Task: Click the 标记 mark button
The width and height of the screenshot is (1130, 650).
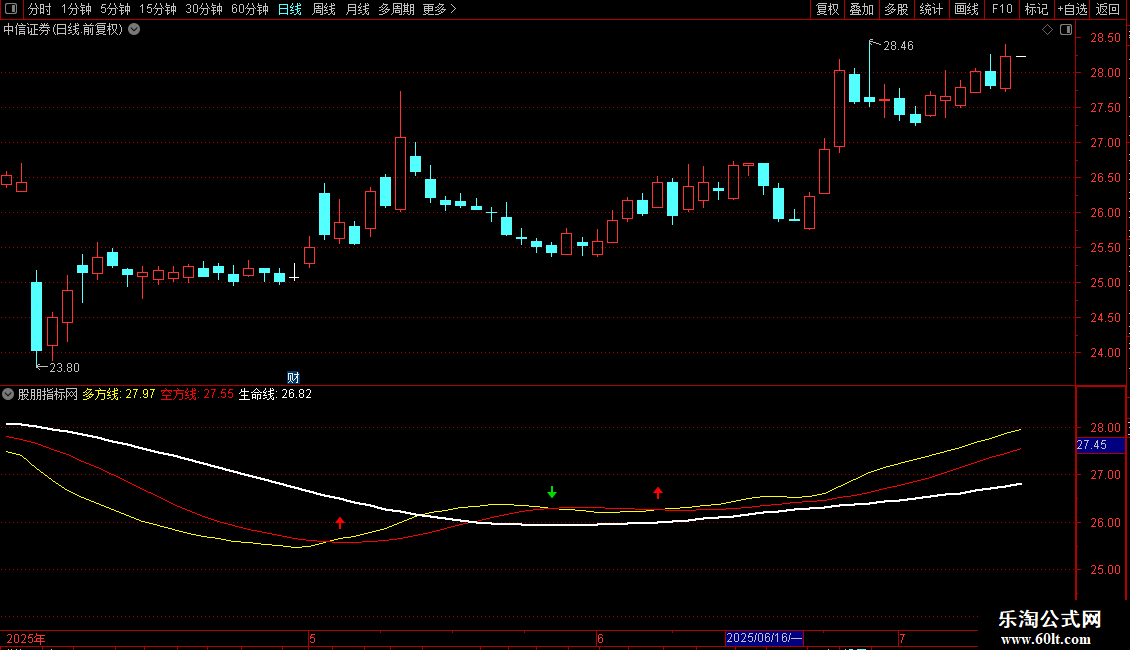Action: [x=1036, y=9]
